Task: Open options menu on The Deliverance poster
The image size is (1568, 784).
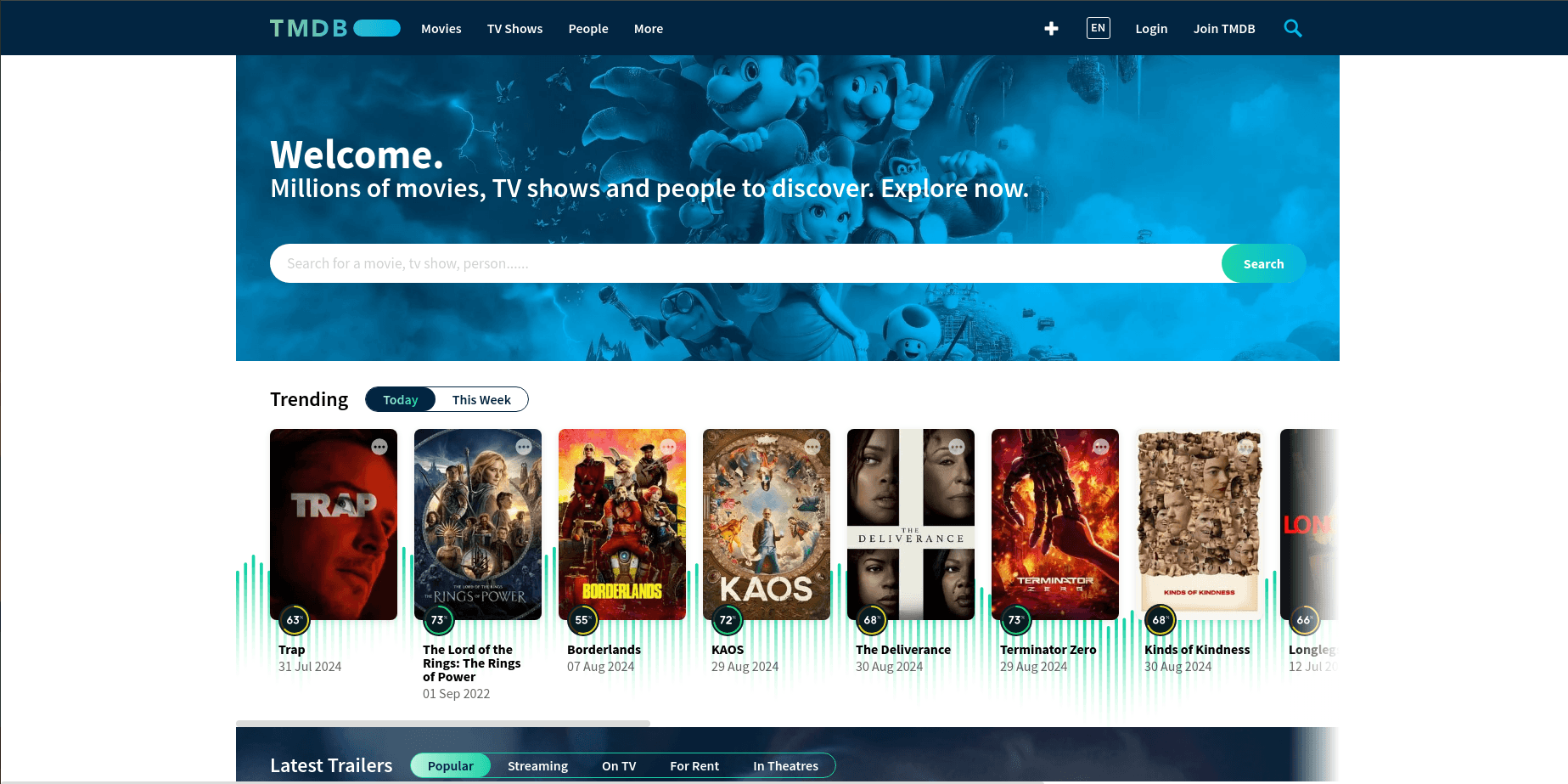Action: point(957,447)
